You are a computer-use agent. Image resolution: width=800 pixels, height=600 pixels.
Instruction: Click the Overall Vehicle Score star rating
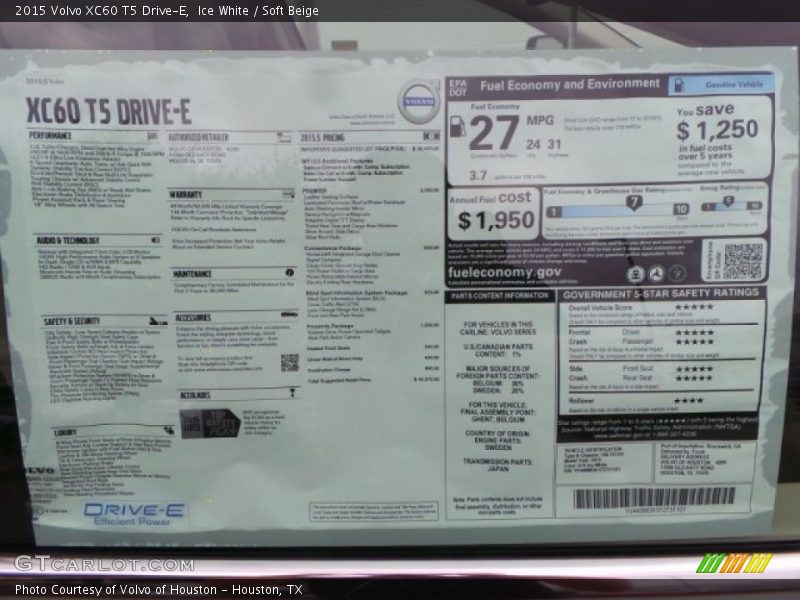tap(694, 307)
